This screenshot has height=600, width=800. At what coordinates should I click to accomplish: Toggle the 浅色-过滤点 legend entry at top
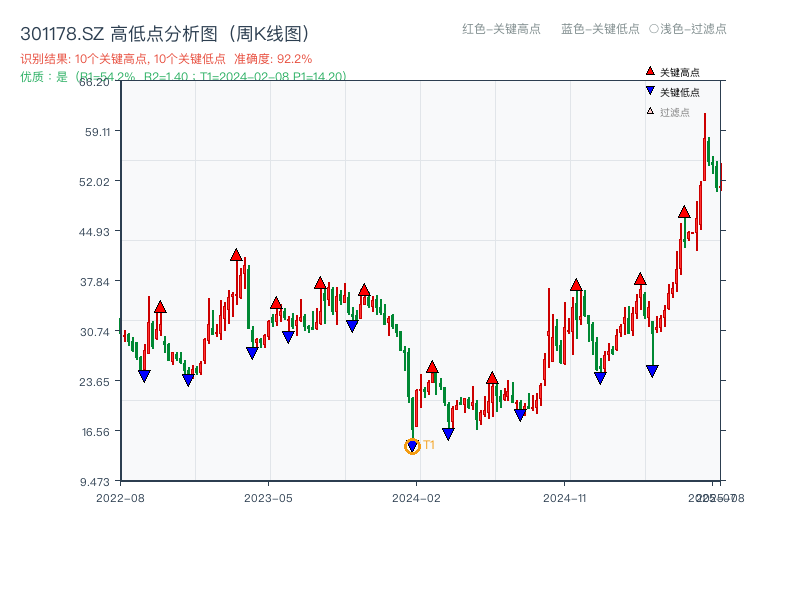(x=688, y=29)
